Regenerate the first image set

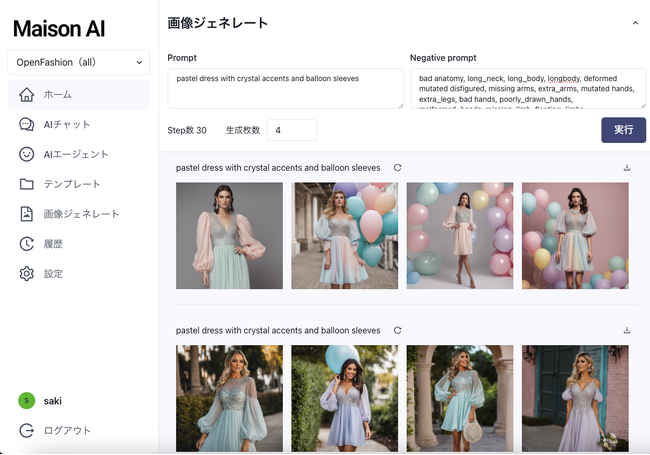coord(397,168)
